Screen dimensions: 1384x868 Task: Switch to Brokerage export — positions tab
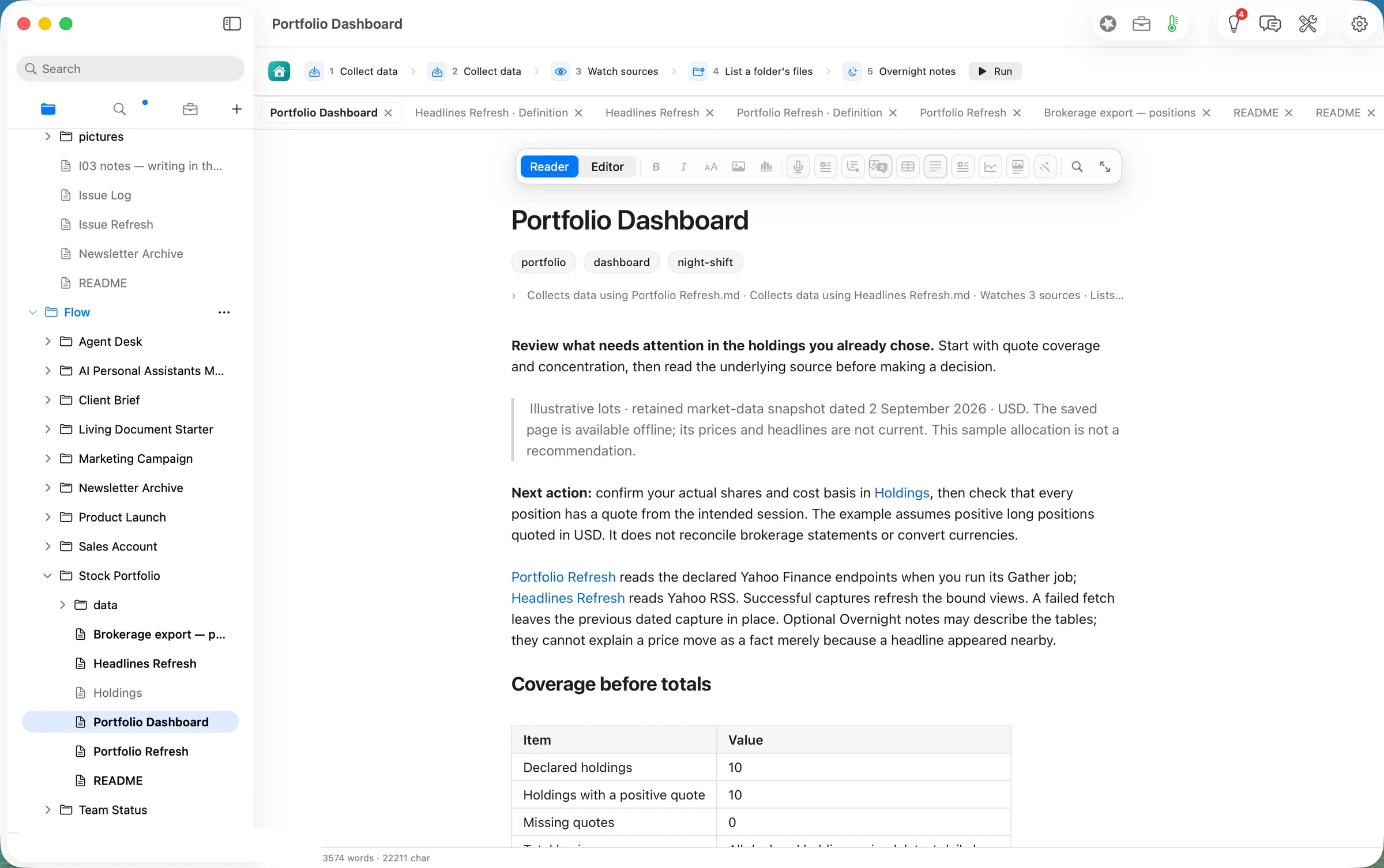coord(1119,113)
